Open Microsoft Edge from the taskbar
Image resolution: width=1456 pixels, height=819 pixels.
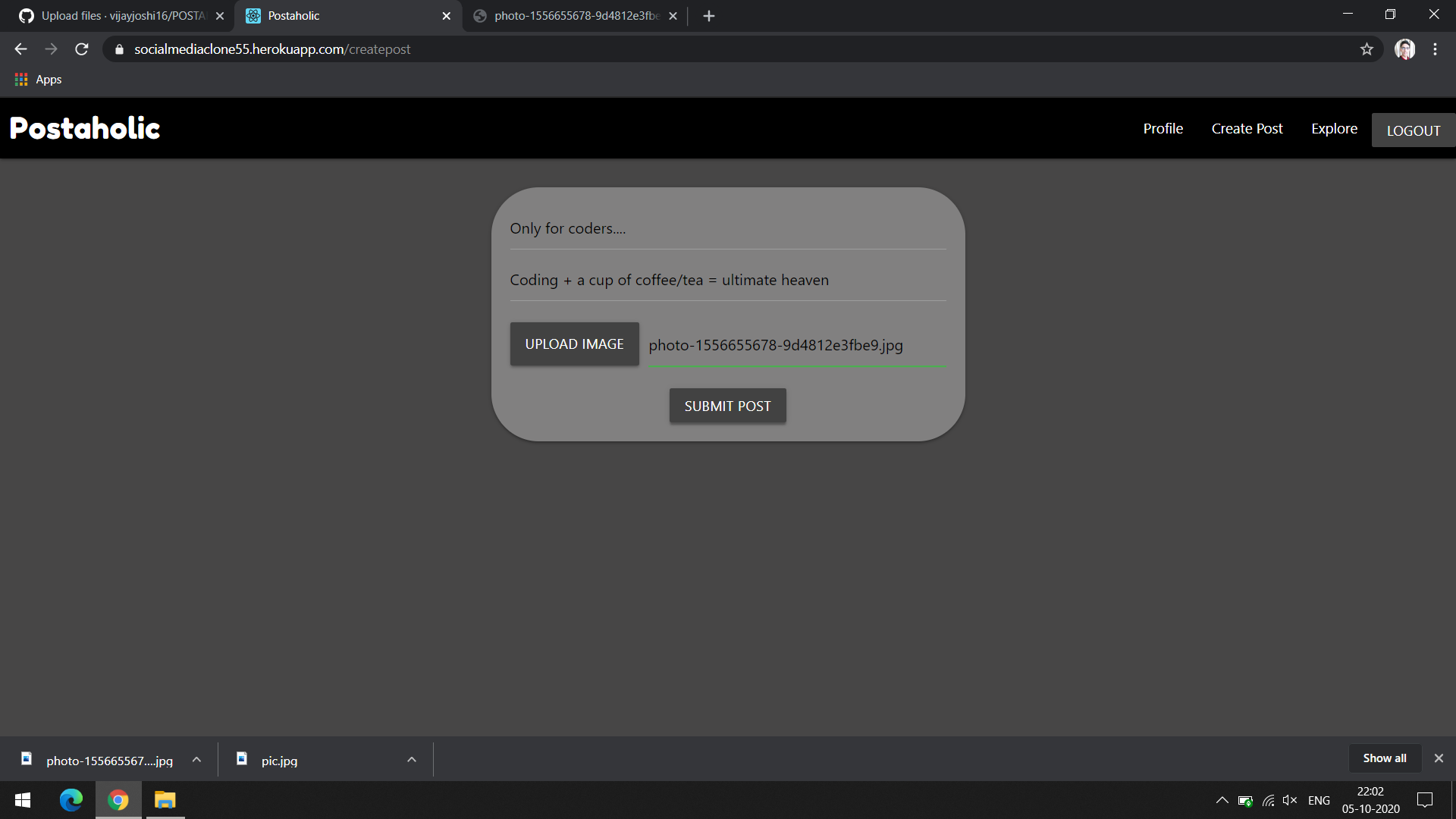point(71,800)
